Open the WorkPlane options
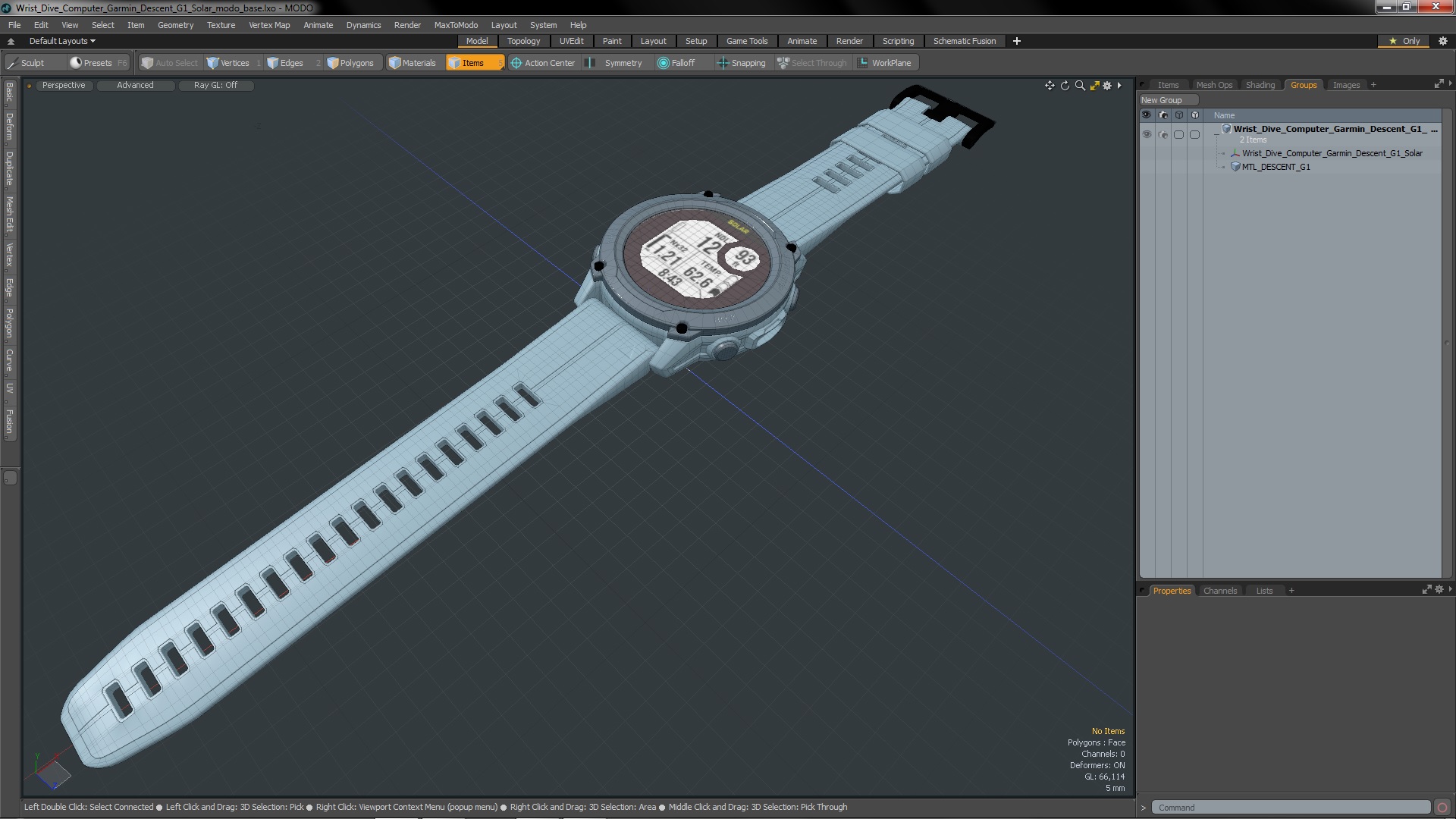The height and width of the screenshot is (819, 1456). (x=884, y=63)
